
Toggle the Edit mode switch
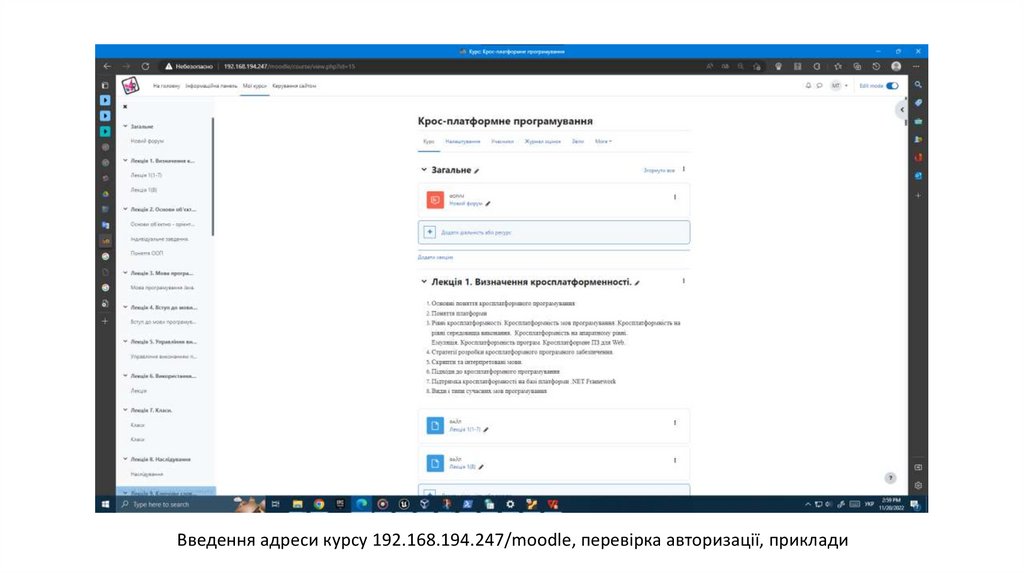[x=892, y=86]
